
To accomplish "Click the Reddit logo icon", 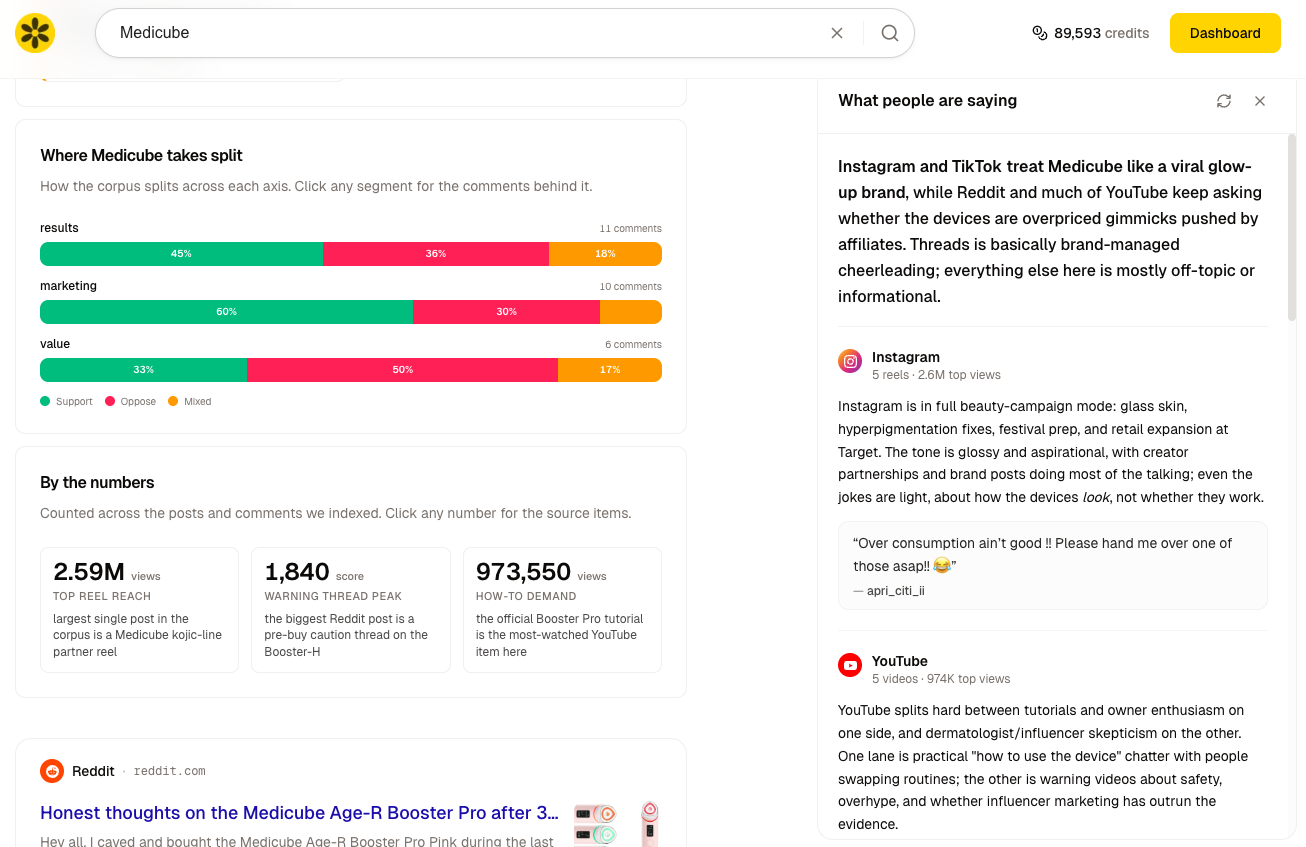I will 52,771.
